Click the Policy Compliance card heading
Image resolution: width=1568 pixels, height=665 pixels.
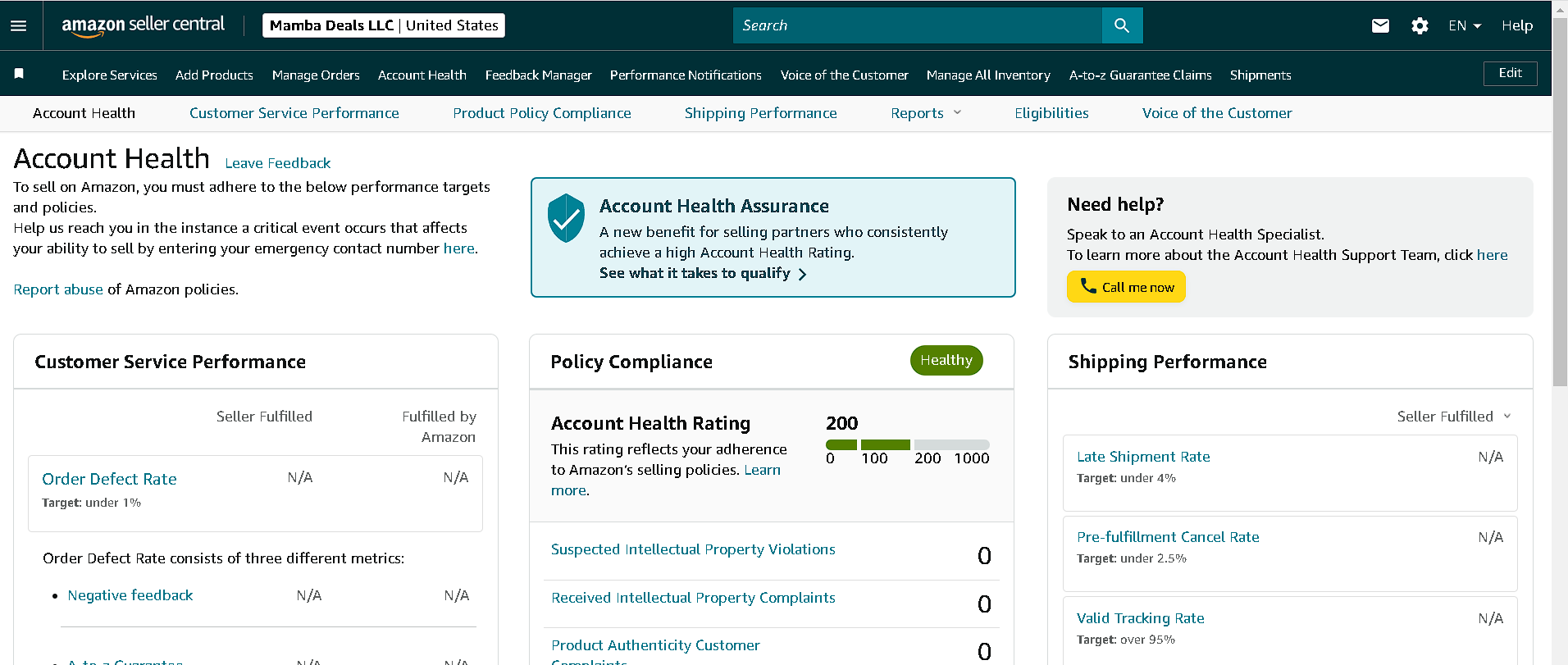631,362
